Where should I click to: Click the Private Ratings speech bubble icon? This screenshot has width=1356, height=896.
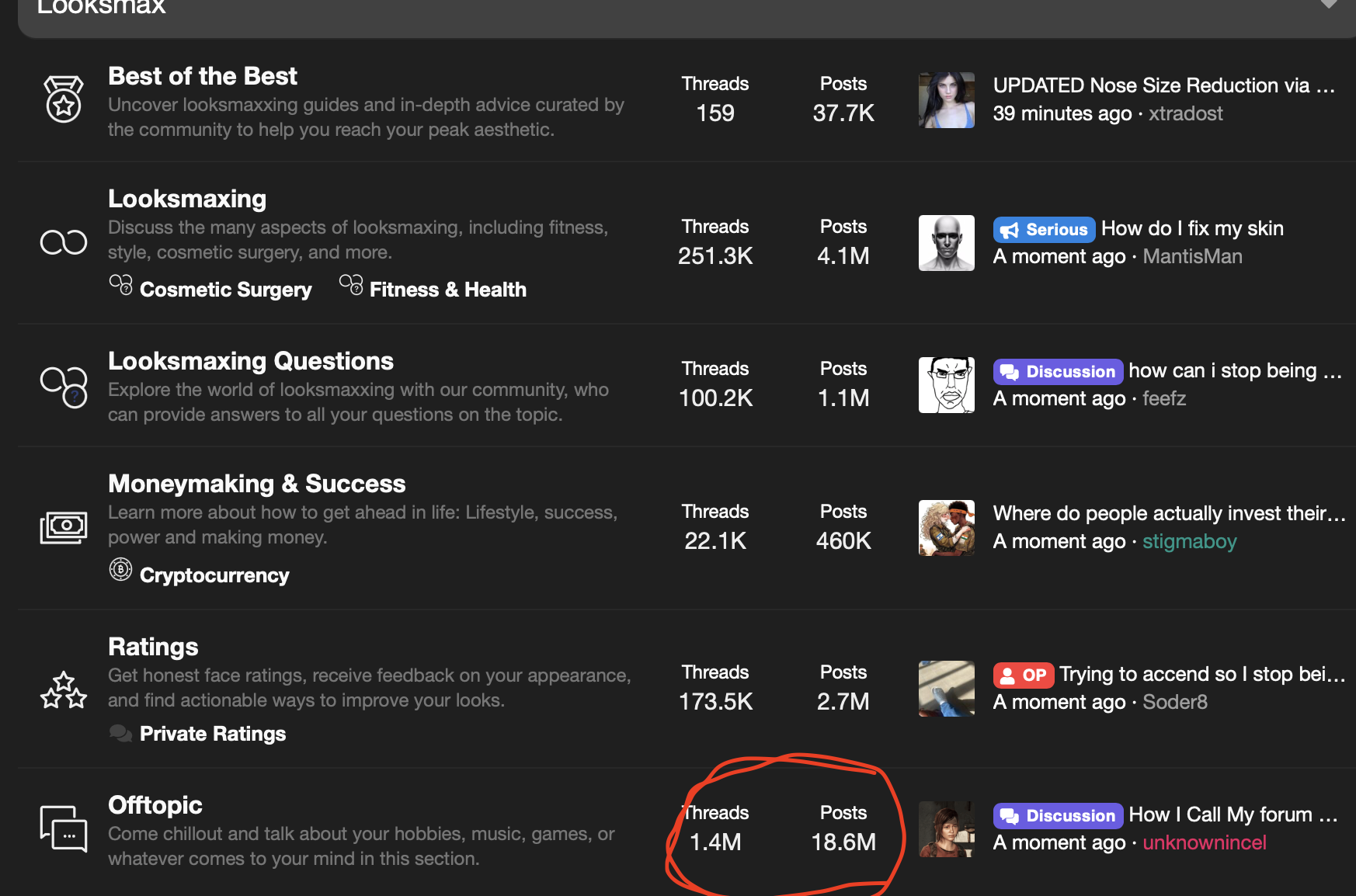tap(120, 733)
